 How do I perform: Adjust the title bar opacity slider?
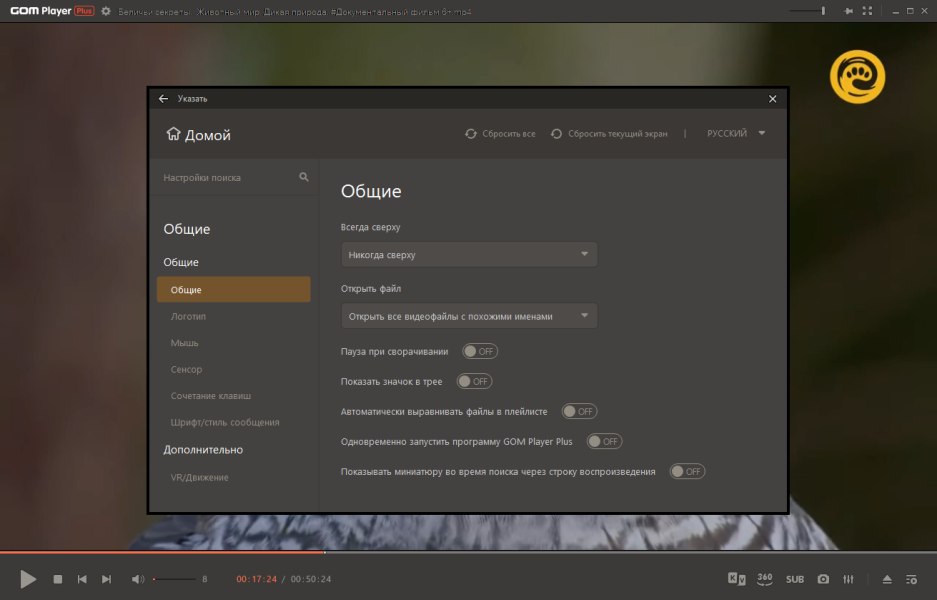pos(807,11)
